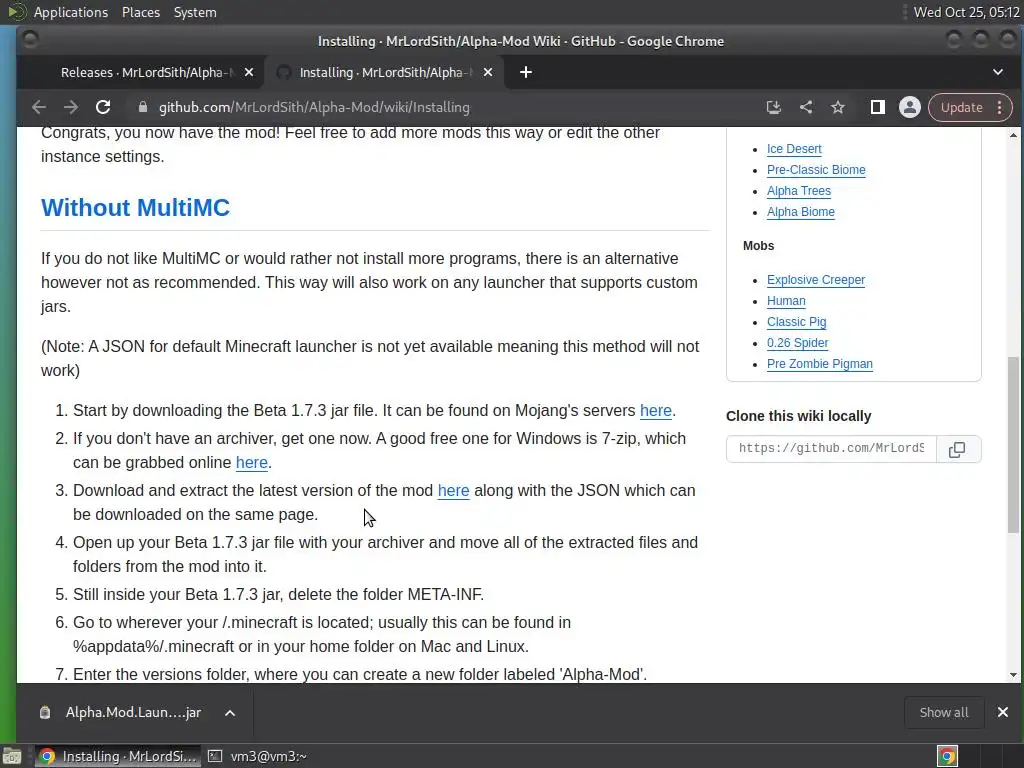Follow the 7-zip 'here' link

pos(251,462)
